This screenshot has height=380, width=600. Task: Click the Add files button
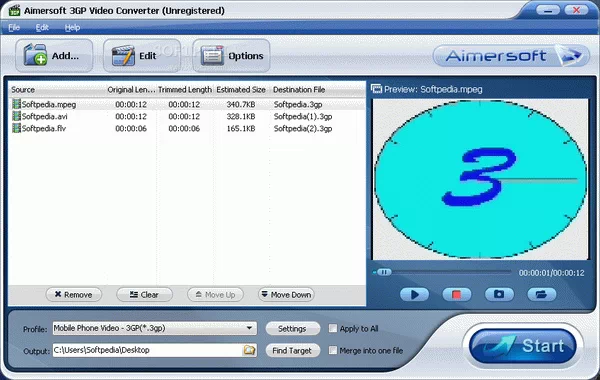pyautogui.click(x=54, y=56)
